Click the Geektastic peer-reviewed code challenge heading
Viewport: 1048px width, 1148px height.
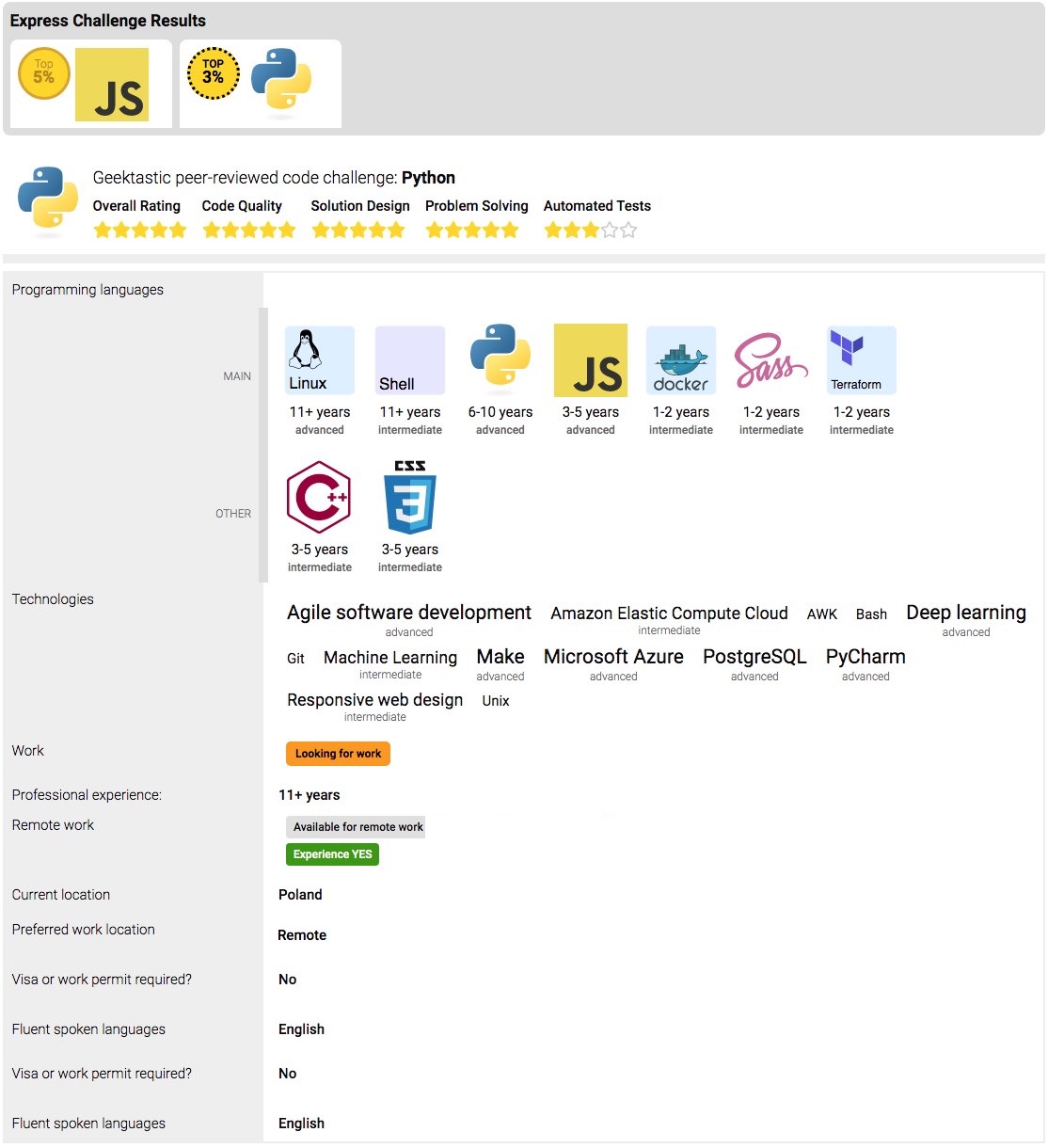pos(274,178)
